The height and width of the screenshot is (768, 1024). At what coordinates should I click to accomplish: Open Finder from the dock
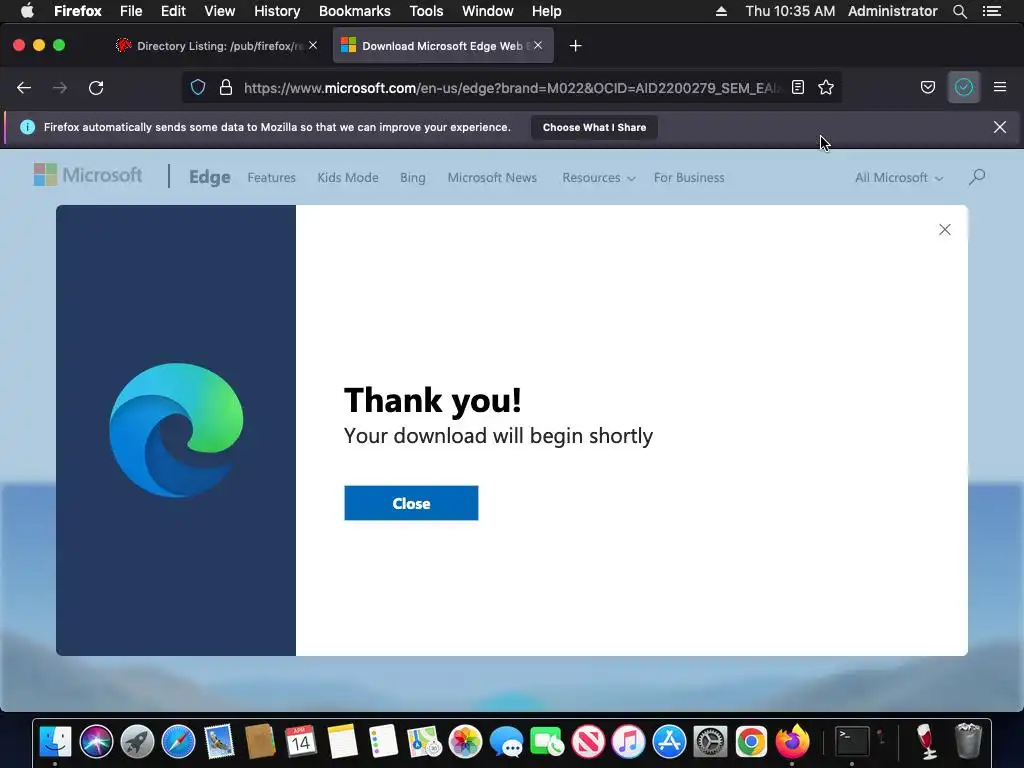click(55, 742)
